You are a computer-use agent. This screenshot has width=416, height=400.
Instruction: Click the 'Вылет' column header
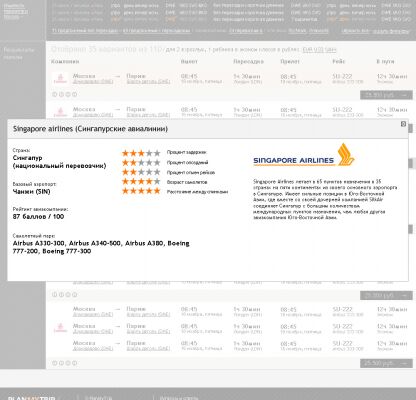(x=189, y=61)
